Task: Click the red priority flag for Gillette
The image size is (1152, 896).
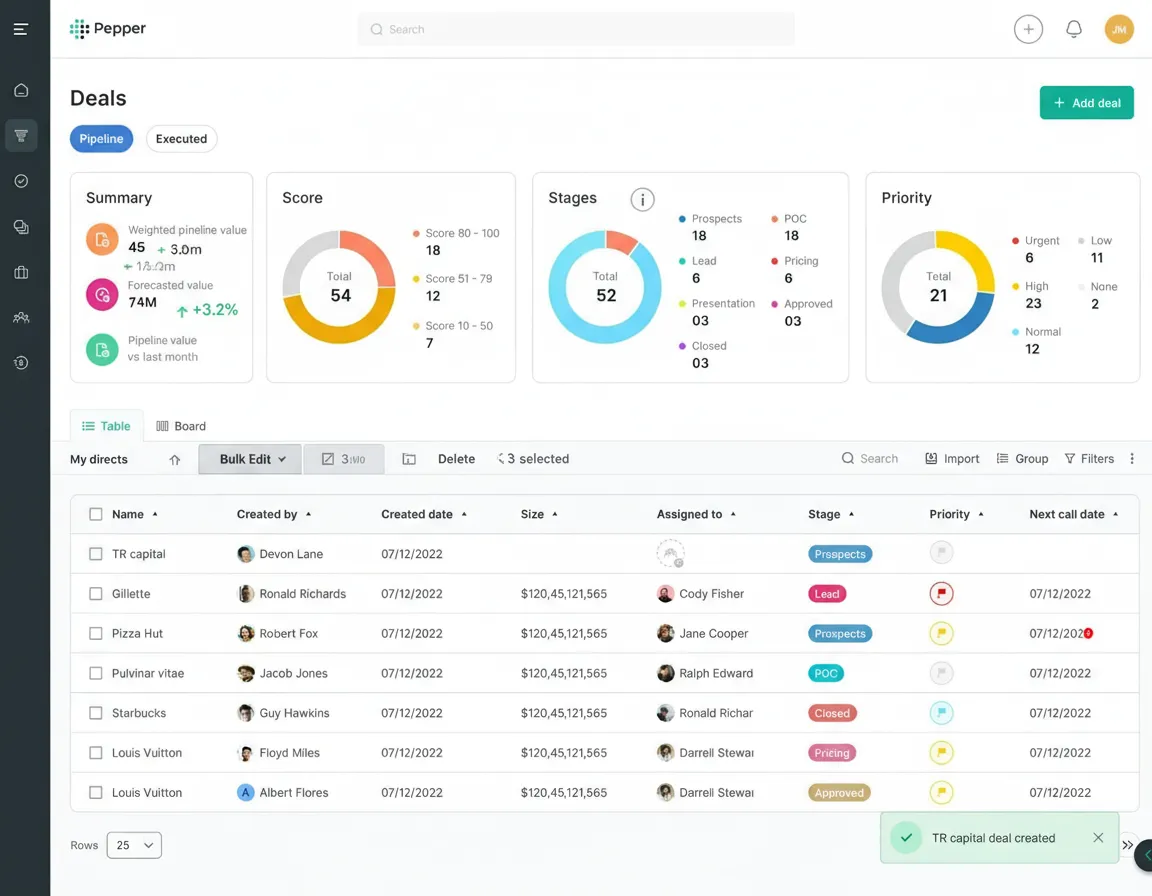Action: pos(940,593)
